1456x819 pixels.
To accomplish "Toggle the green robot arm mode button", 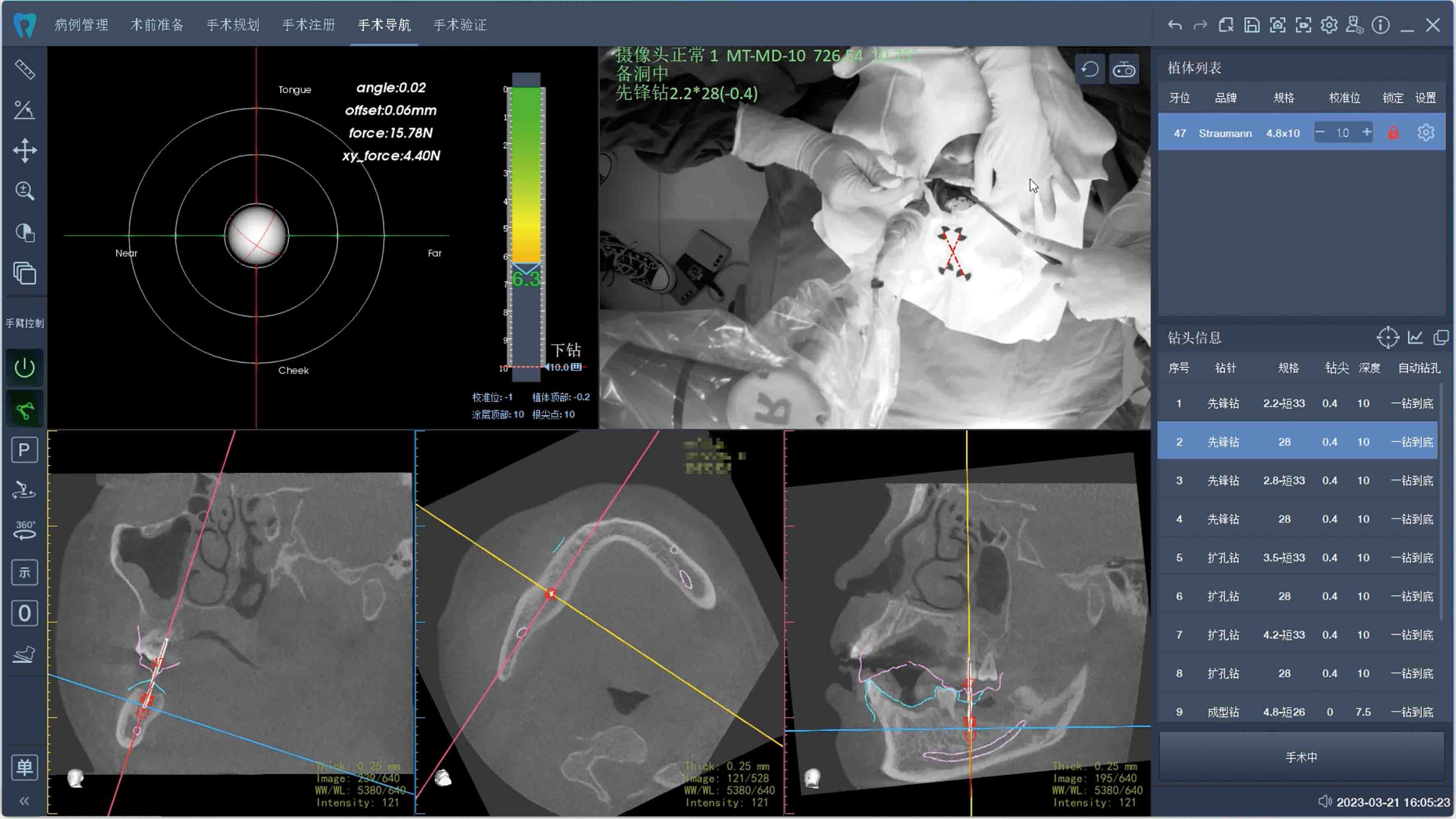I will (x=24, y=409).
